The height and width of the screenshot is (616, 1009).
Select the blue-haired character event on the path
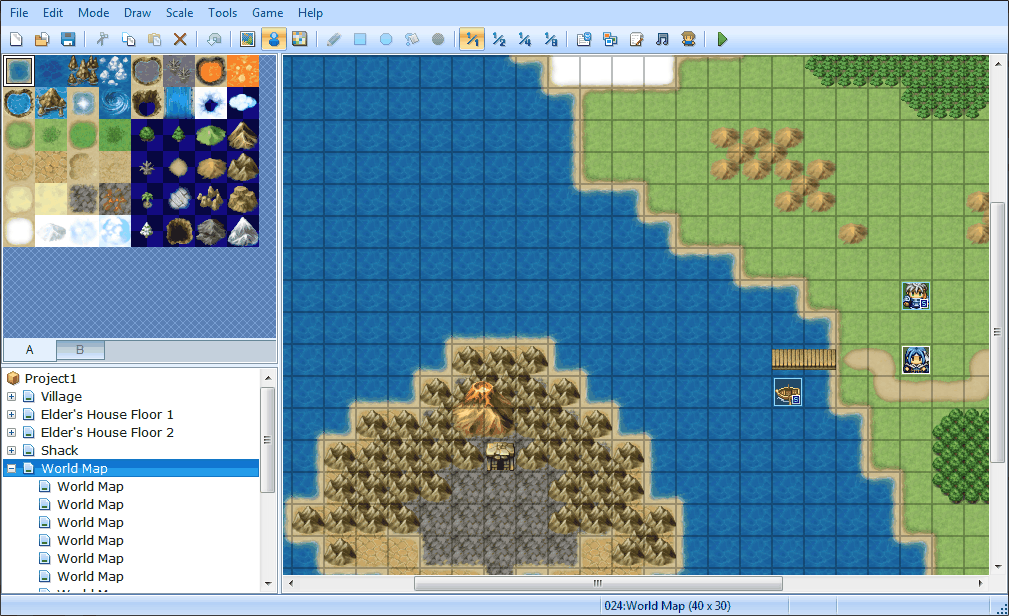[916, 360]
